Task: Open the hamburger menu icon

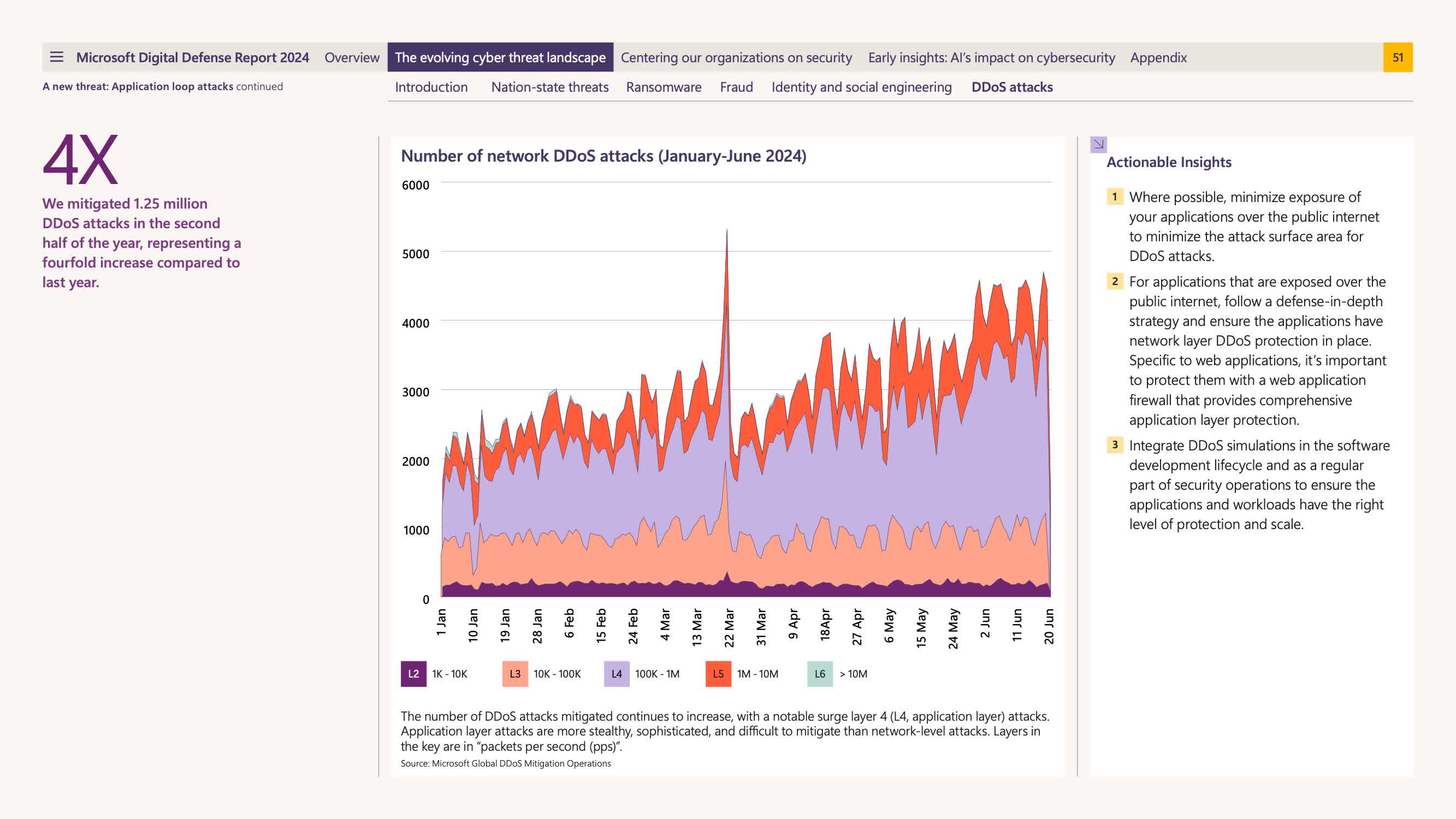Action: point(56,57)
